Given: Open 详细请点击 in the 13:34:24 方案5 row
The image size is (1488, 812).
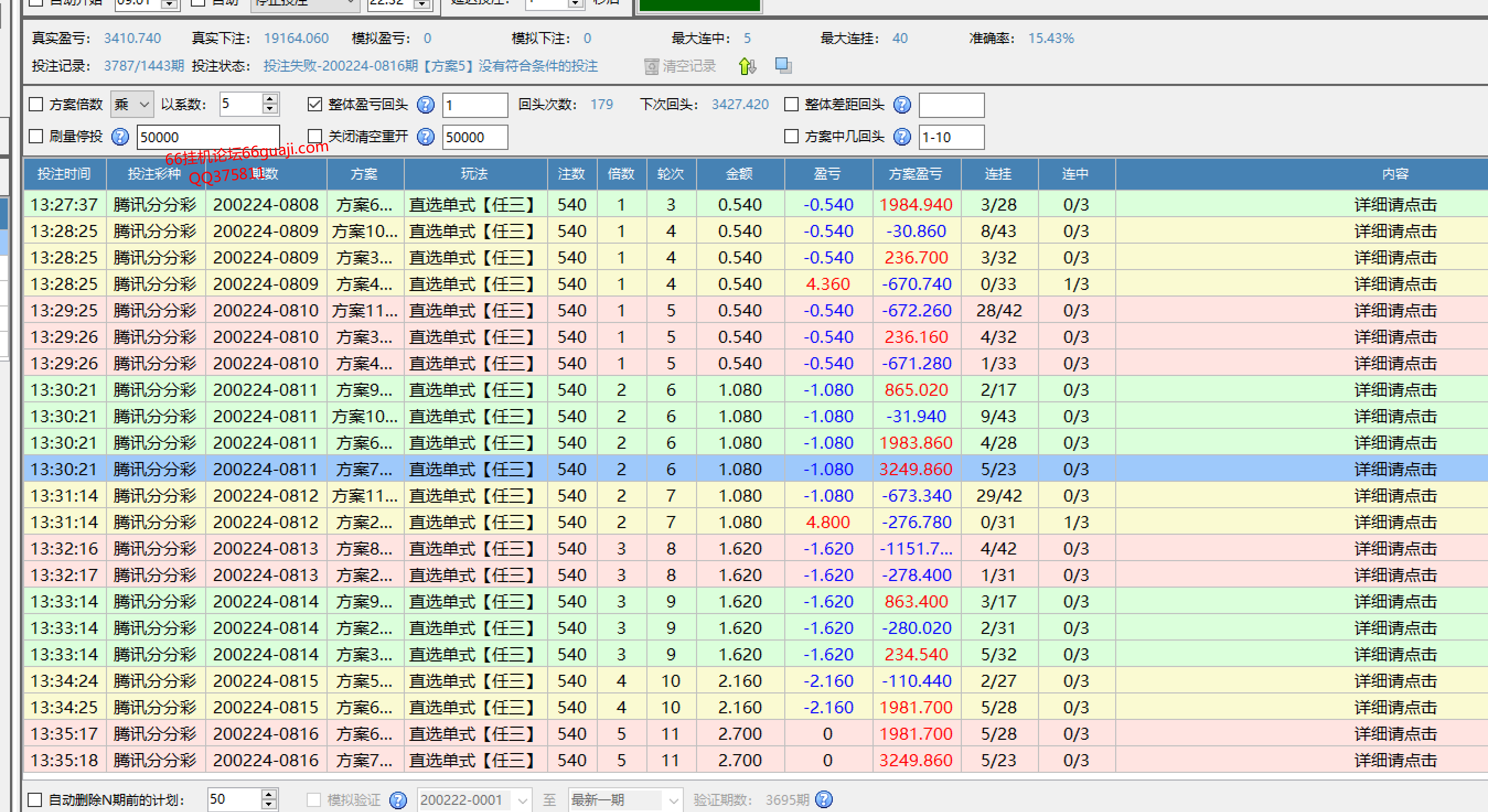Looking at the screenshot, I should click(1395, 681).
